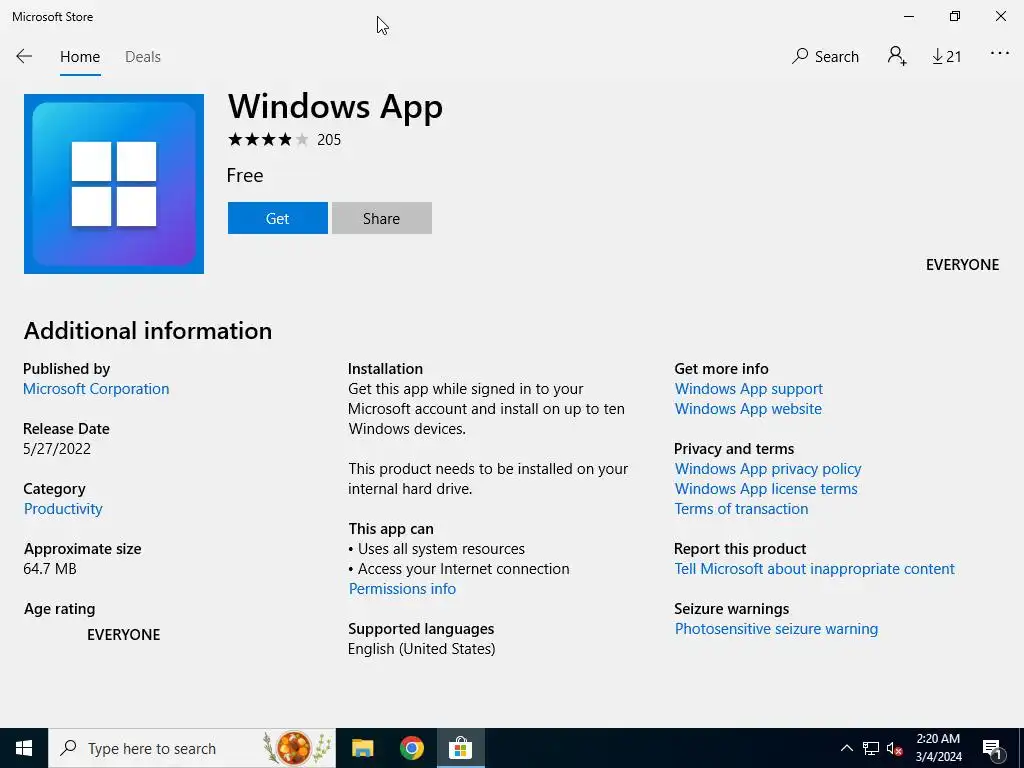Switch to the Home tab
This screenshot has width=1024, height=768.
click(80, 57)
